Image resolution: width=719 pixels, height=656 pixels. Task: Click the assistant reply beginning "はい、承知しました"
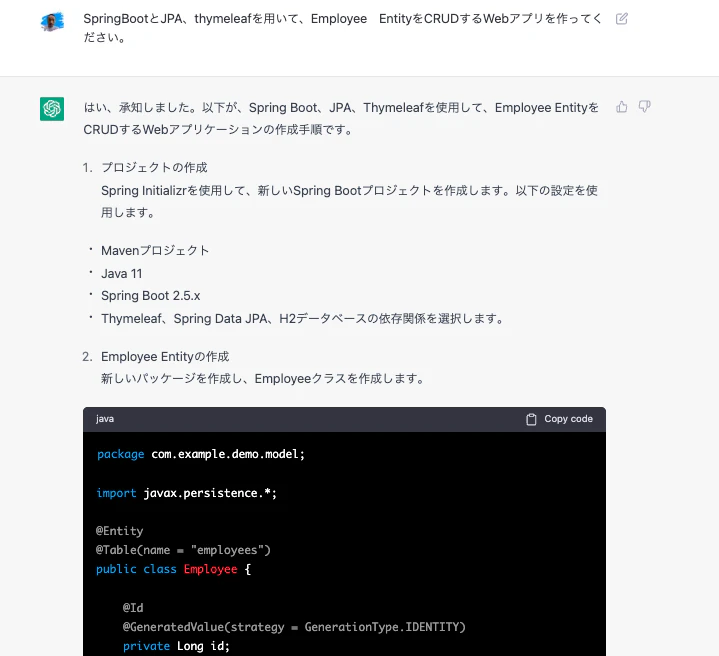pos(341,119)
